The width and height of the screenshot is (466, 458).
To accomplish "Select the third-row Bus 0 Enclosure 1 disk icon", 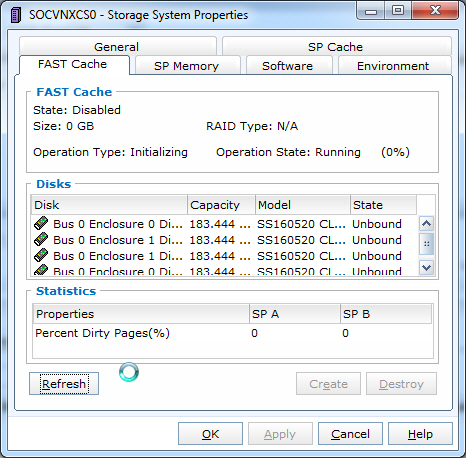I will [41, 255].
